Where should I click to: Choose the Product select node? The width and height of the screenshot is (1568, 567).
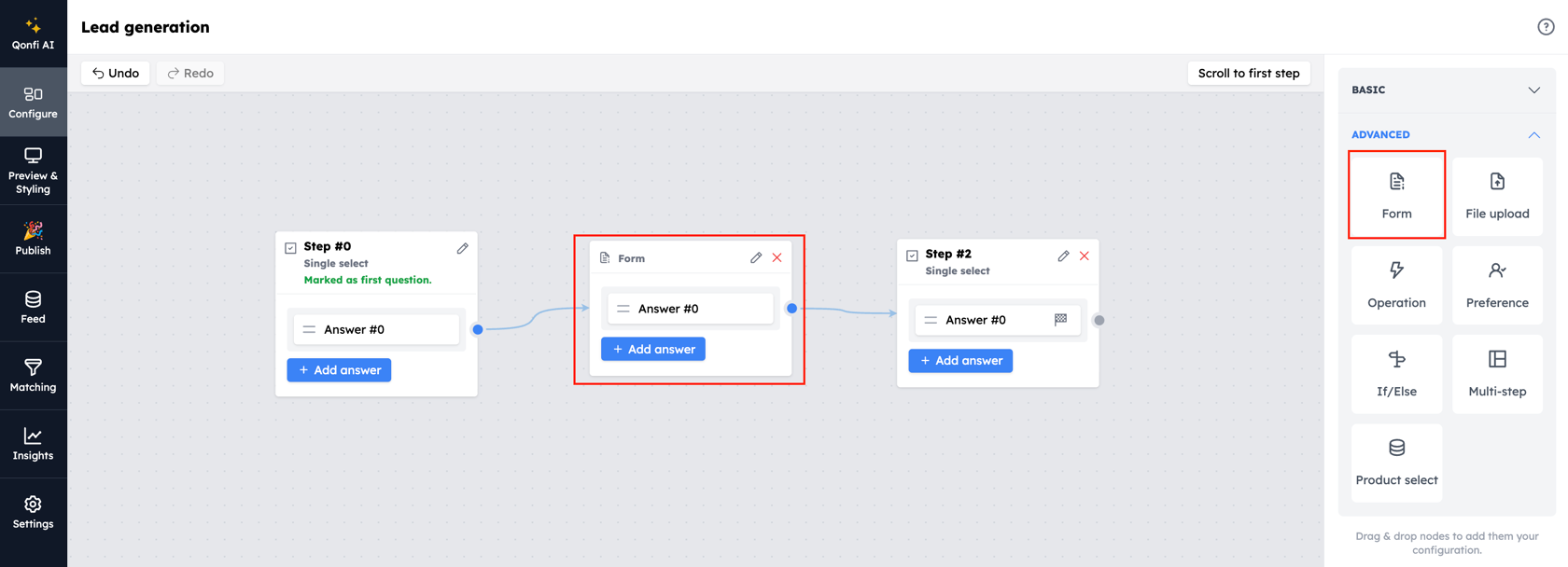tap(1396, 463)
